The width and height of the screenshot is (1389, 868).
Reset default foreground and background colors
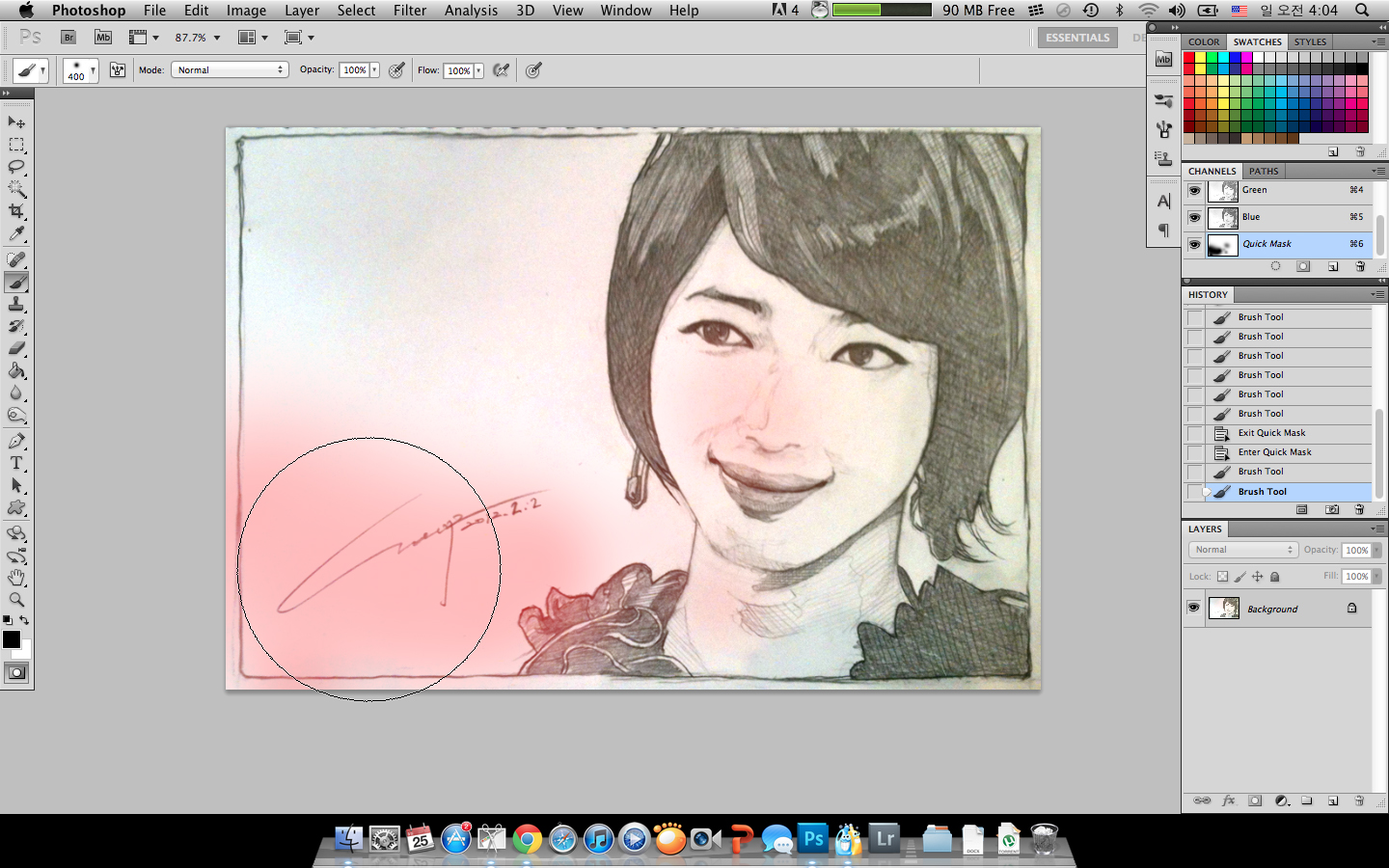[8, 620]
